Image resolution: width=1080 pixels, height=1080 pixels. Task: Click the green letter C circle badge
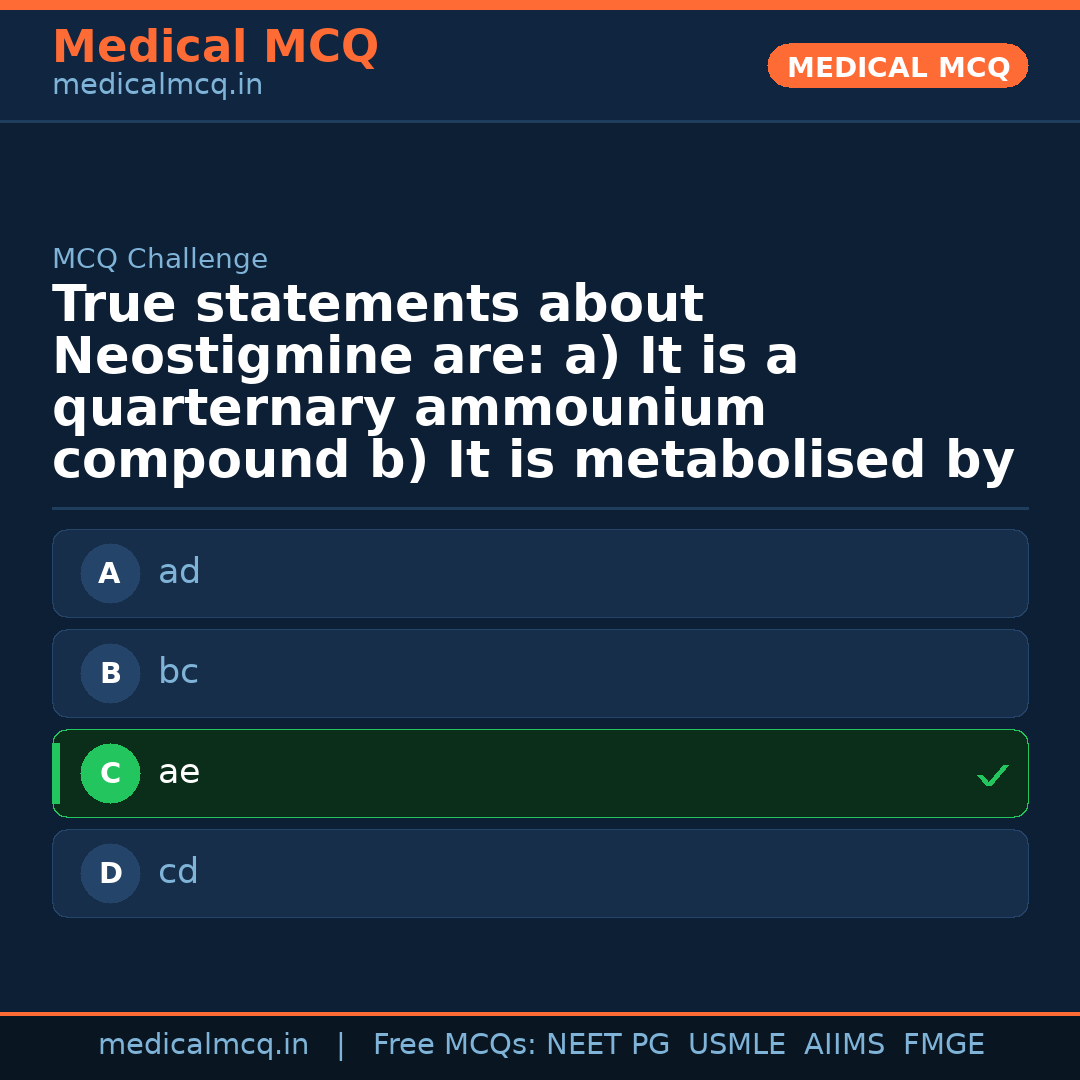110,773
